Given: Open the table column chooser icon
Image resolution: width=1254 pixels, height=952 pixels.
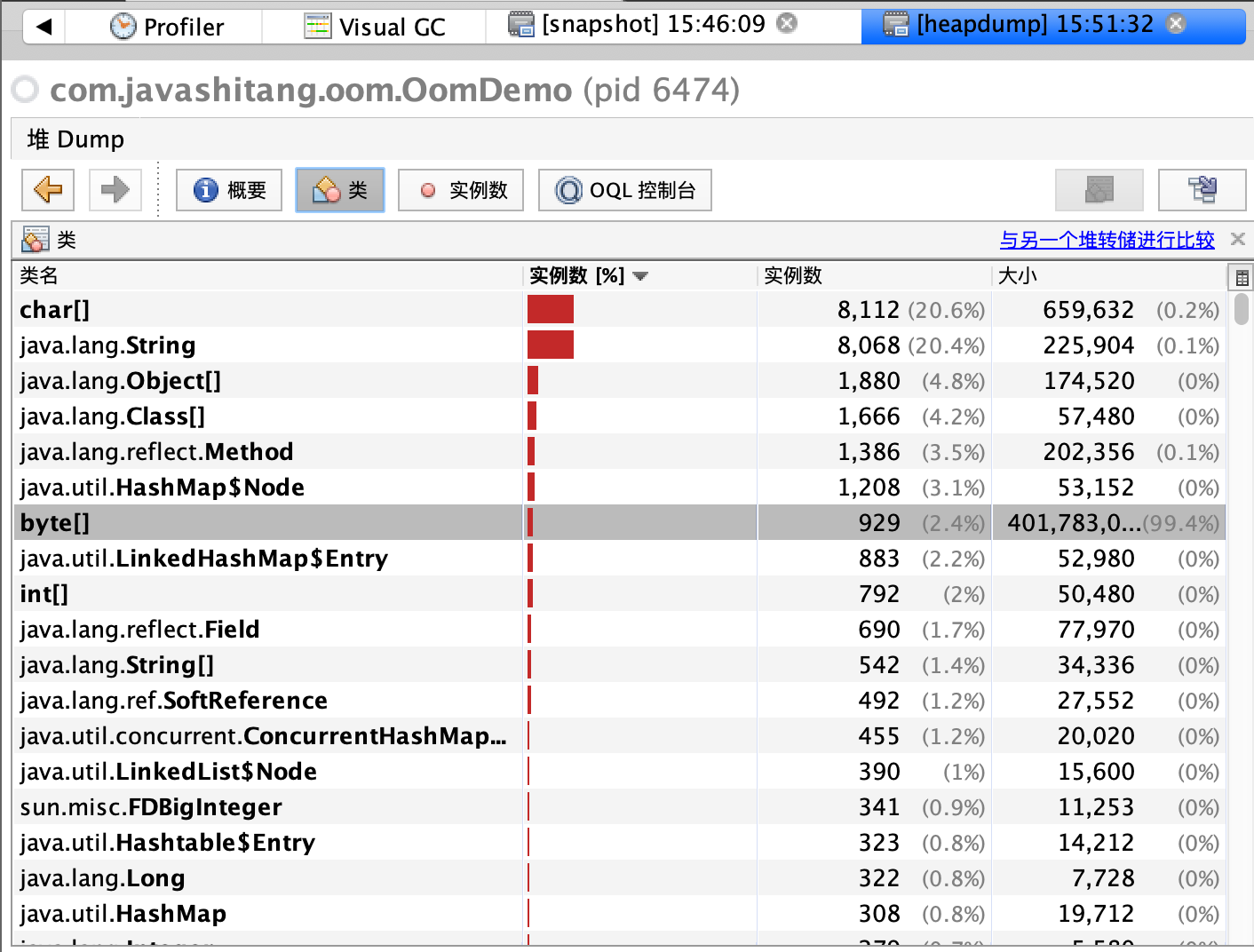Looking at the screenshot, I should click(1242, 278).
